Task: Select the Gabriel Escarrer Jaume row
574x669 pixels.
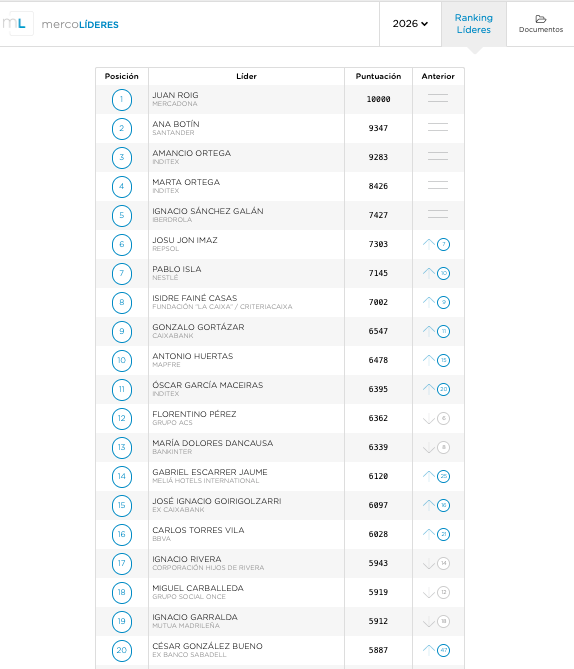Action: tap(280, 476)
